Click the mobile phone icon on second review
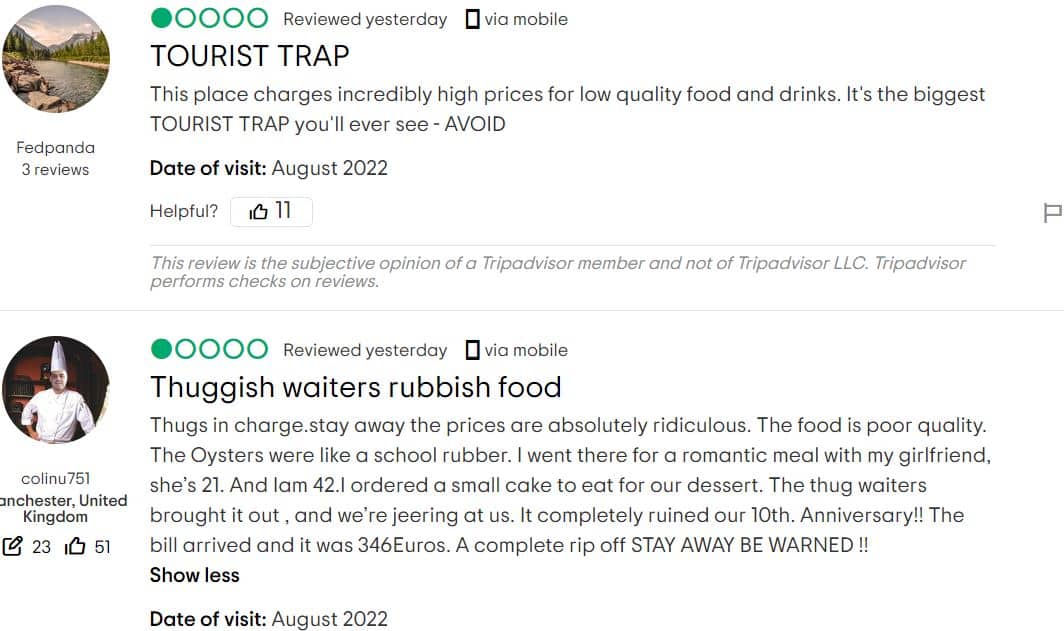Image resolution: width=1064 pixels, height=631 pixels. [x=472, y=350]
